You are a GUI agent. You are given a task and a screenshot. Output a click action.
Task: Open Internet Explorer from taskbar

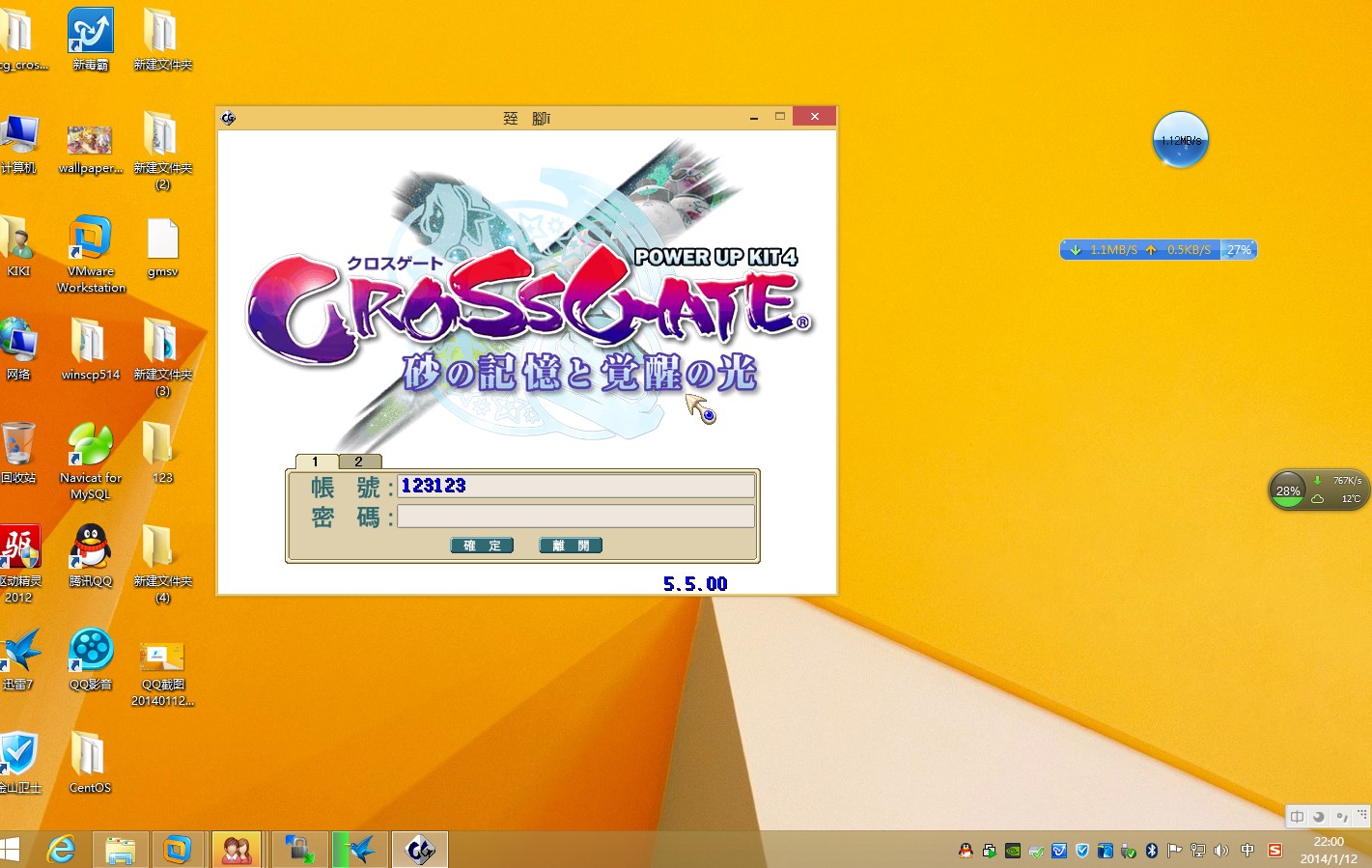pos(62,850)
